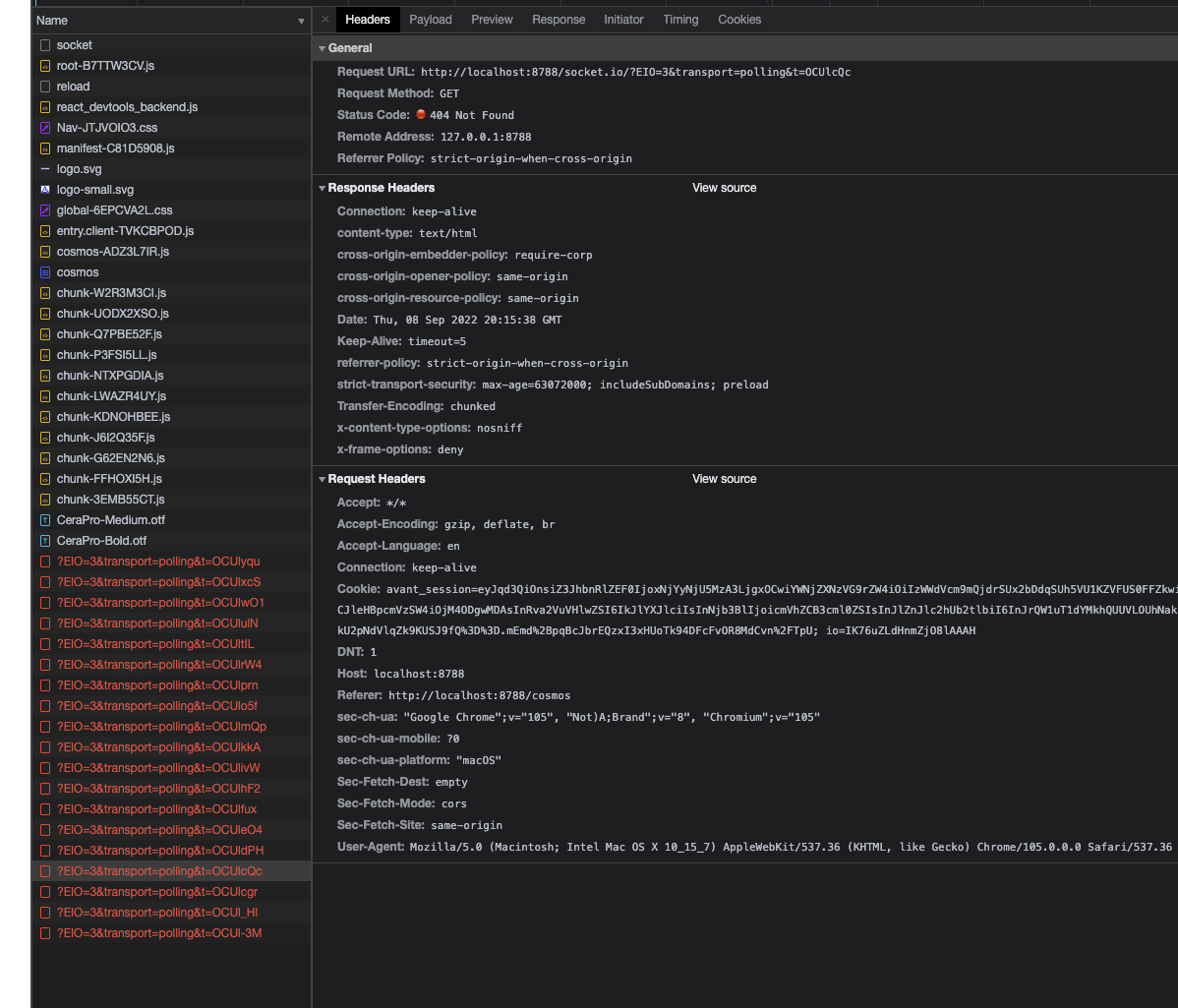Click the failed-request icon beside OCUIyqu polling entry
1178x1008 pixels.
pos(45,561)
